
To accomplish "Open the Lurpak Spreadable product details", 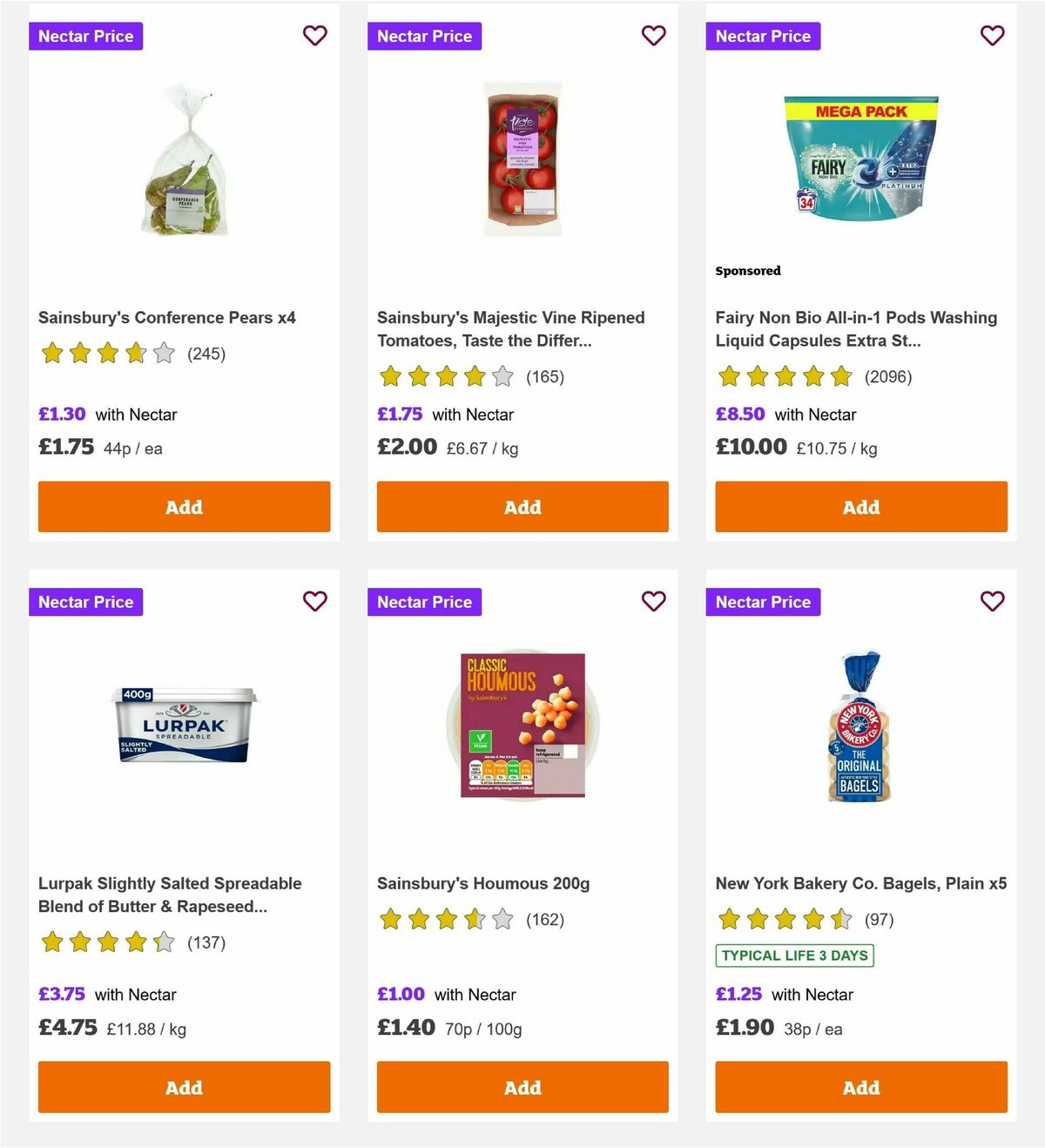I will click(171, 895).
